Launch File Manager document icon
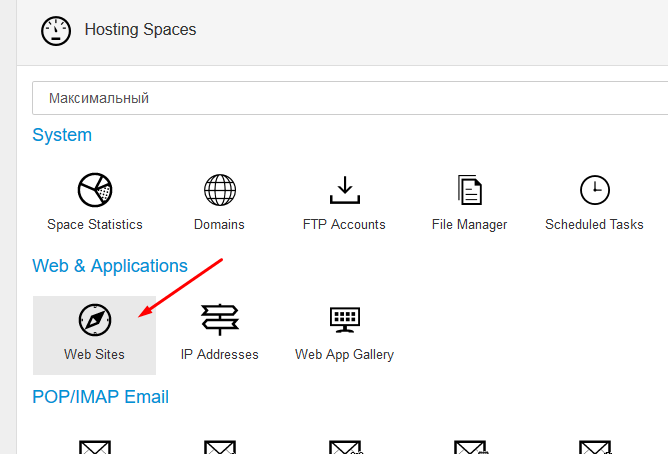The width and height of the screenshot is (668, 454). point(469,190)
